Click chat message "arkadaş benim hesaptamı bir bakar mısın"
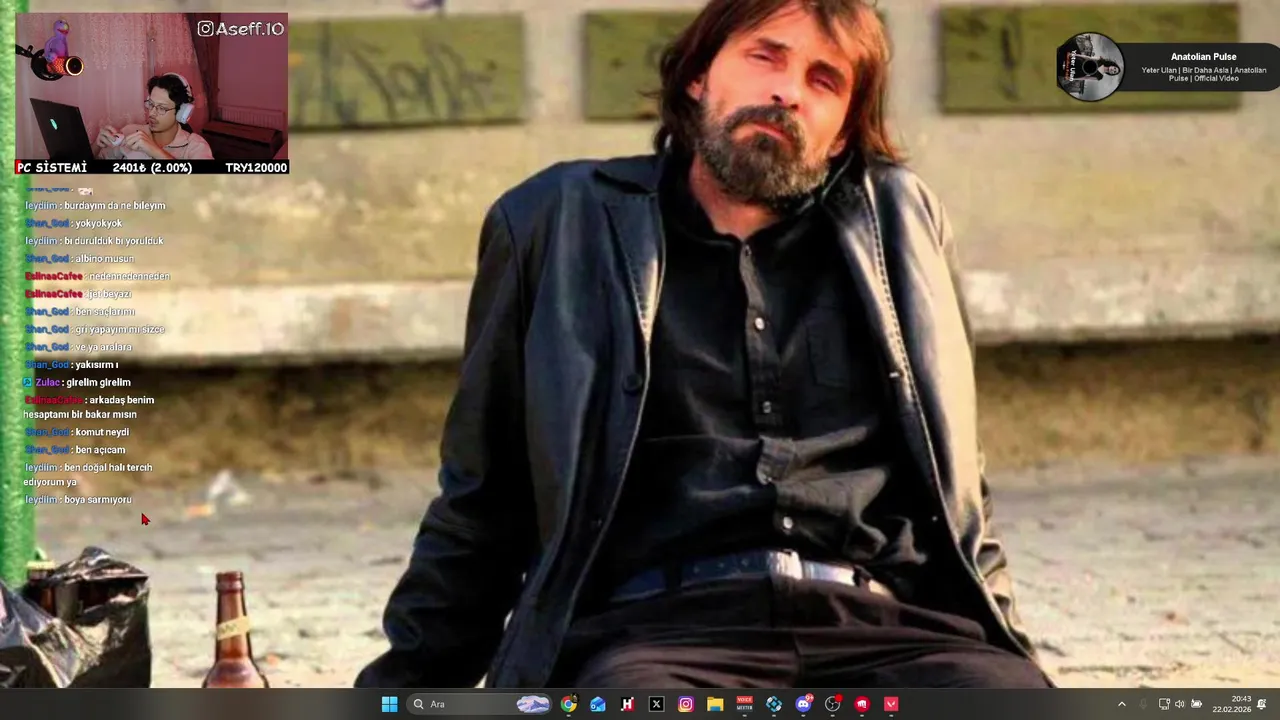This screenshot has width=1280, height=720. (x=89, y=407)
